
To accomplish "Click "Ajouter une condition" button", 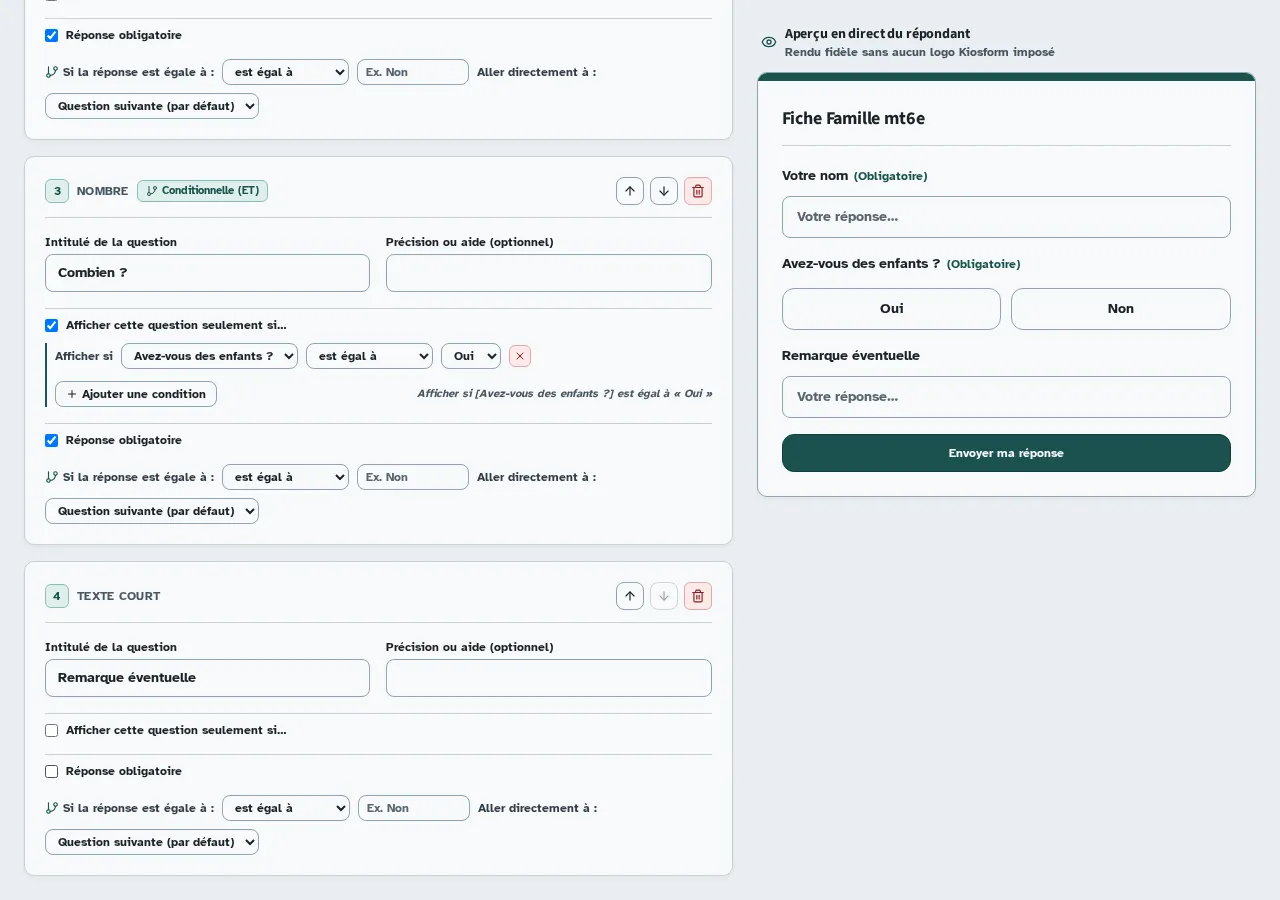I will 136,394.
